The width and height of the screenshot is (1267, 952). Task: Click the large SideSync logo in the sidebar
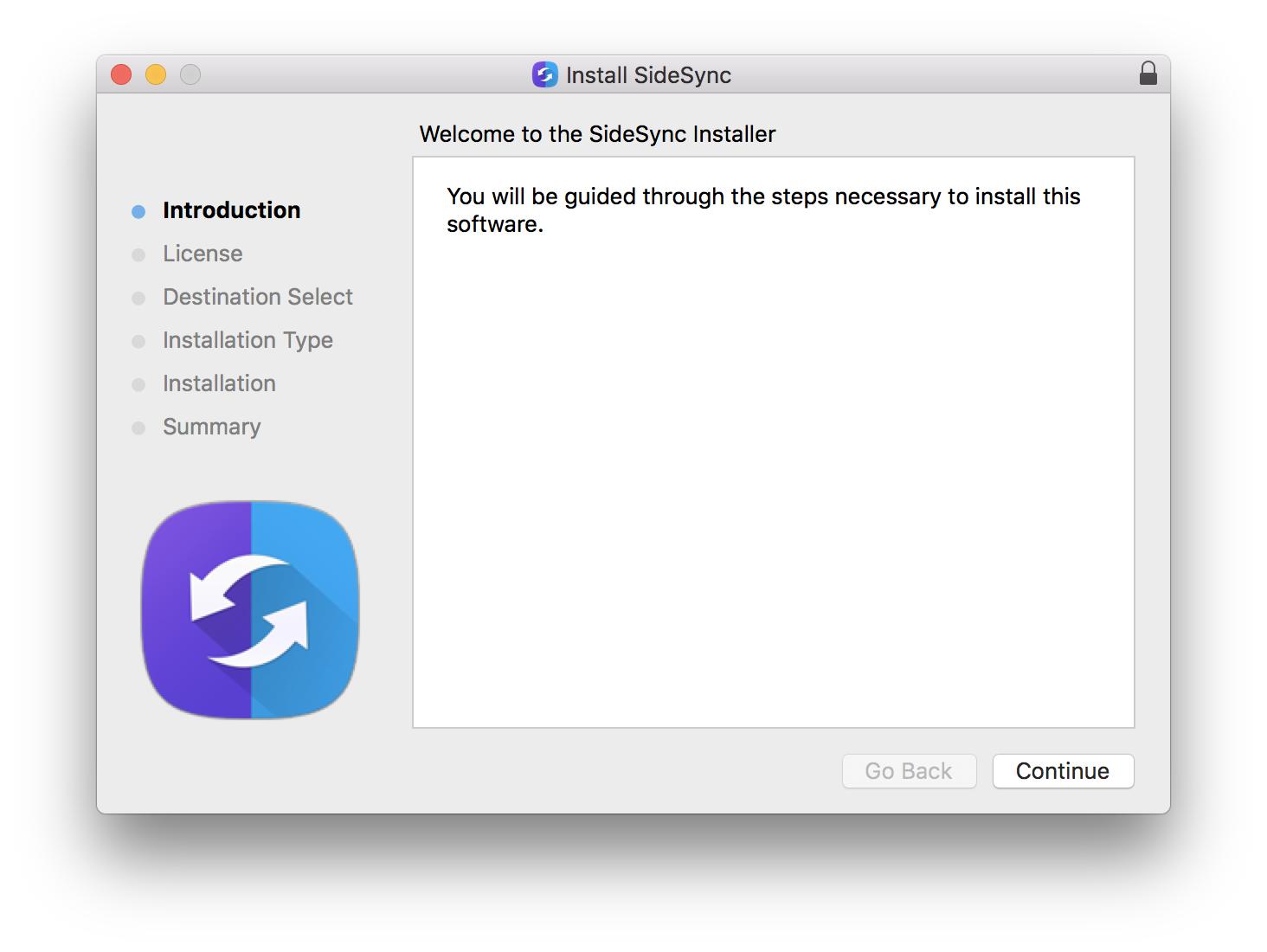coord(250,609)
